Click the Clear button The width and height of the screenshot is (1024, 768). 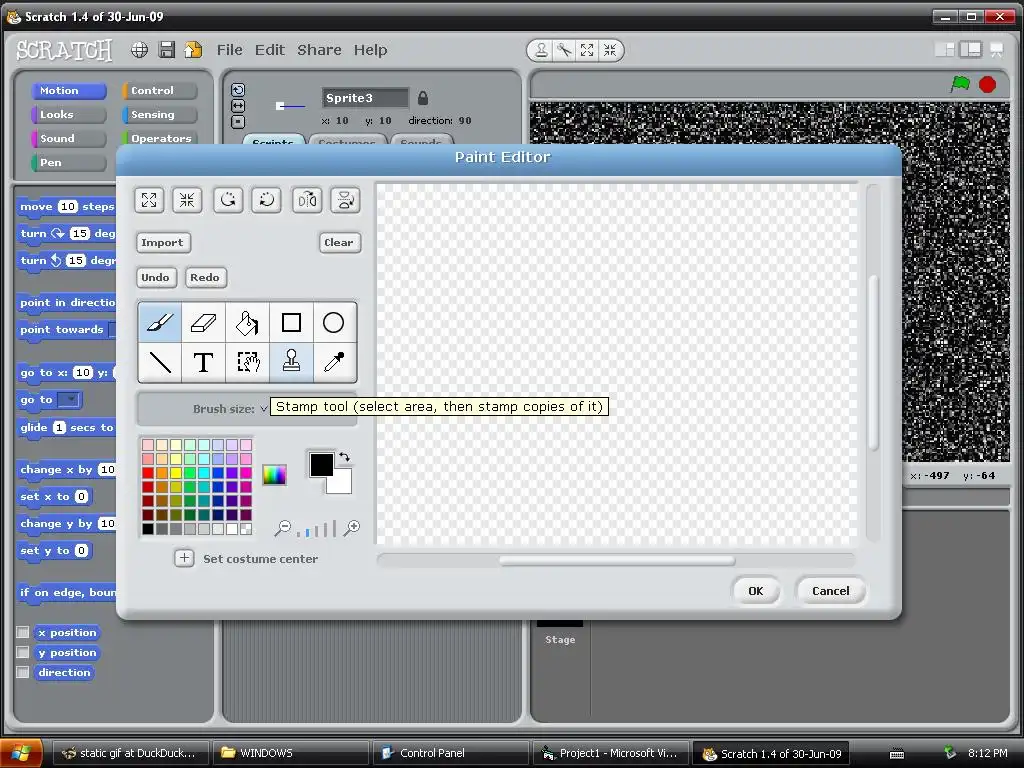click(x=339, y=242)
